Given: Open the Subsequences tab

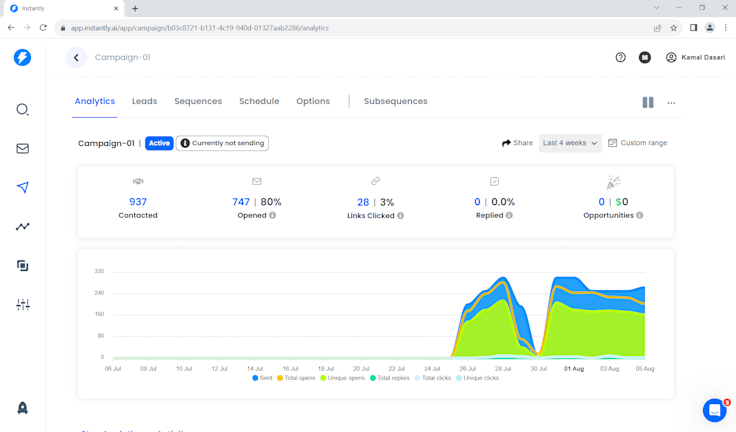Looking at the screenshot, I should (396, 101).
